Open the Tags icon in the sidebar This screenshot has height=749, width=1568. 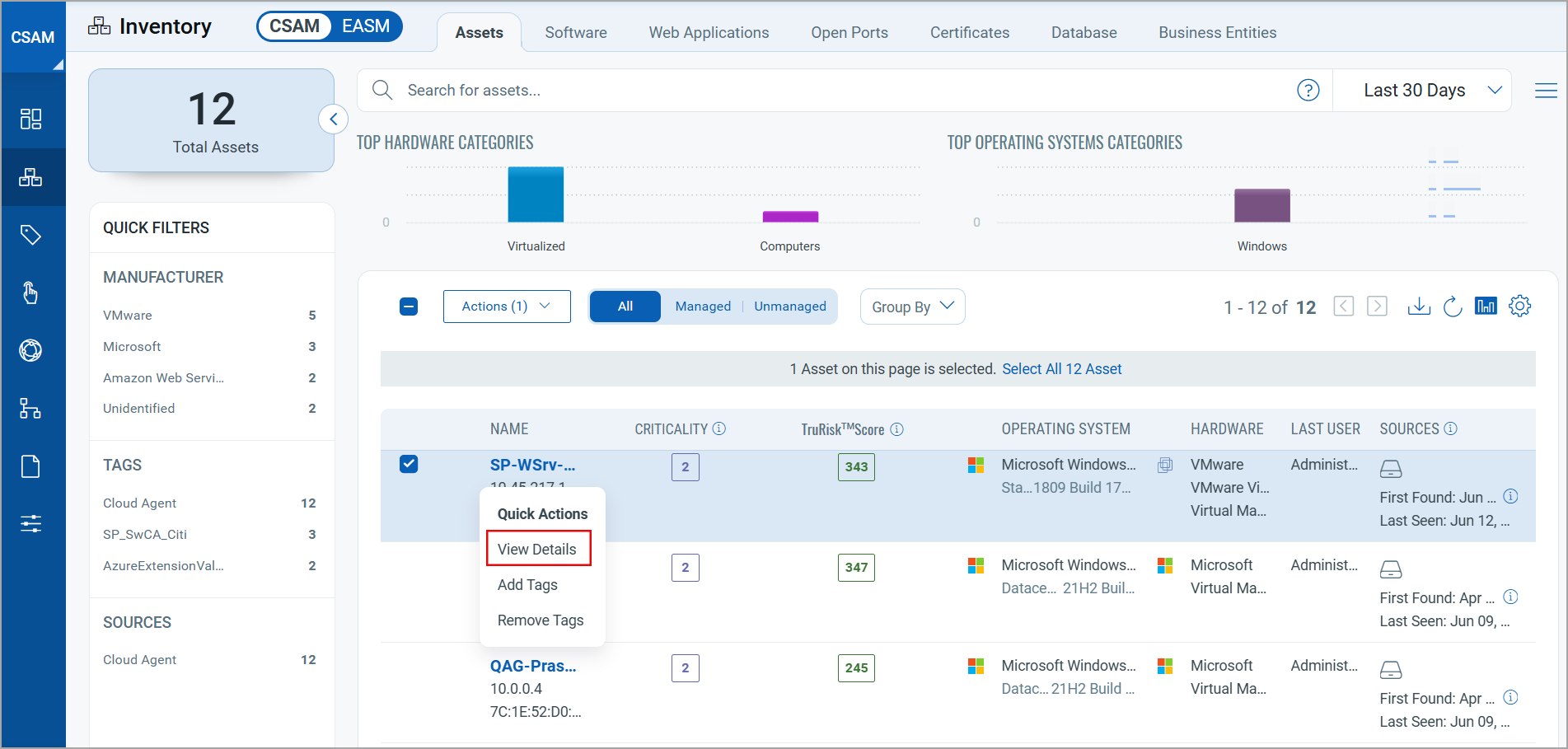[x=30, y=235]
